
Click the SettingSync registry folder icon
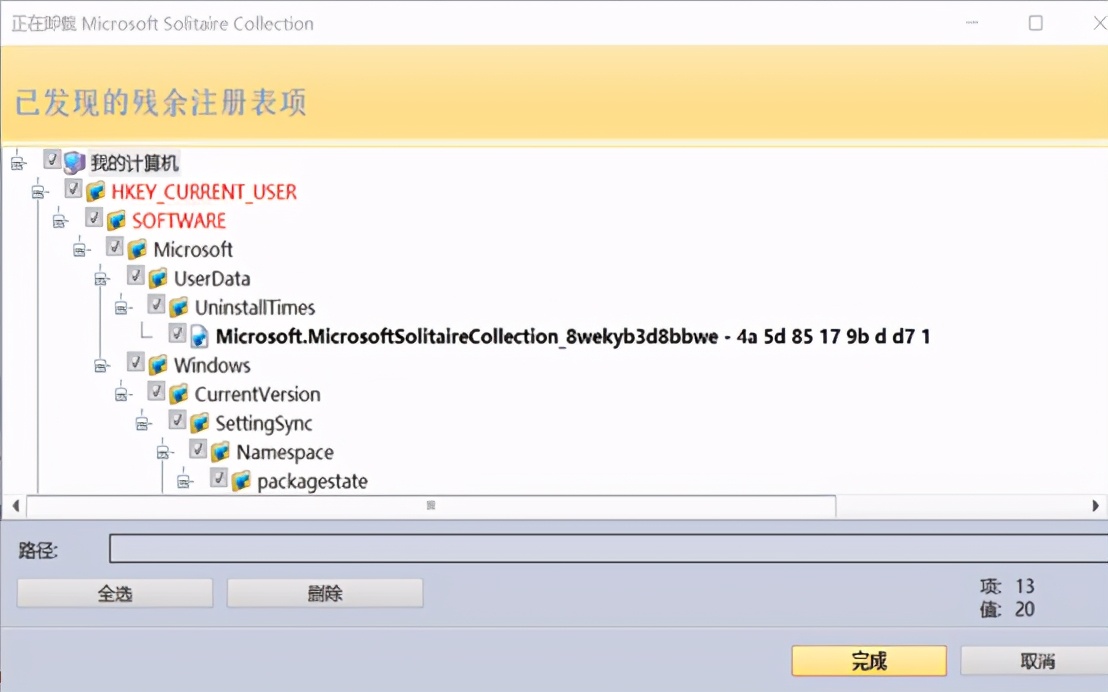click(x=200, y=423)
